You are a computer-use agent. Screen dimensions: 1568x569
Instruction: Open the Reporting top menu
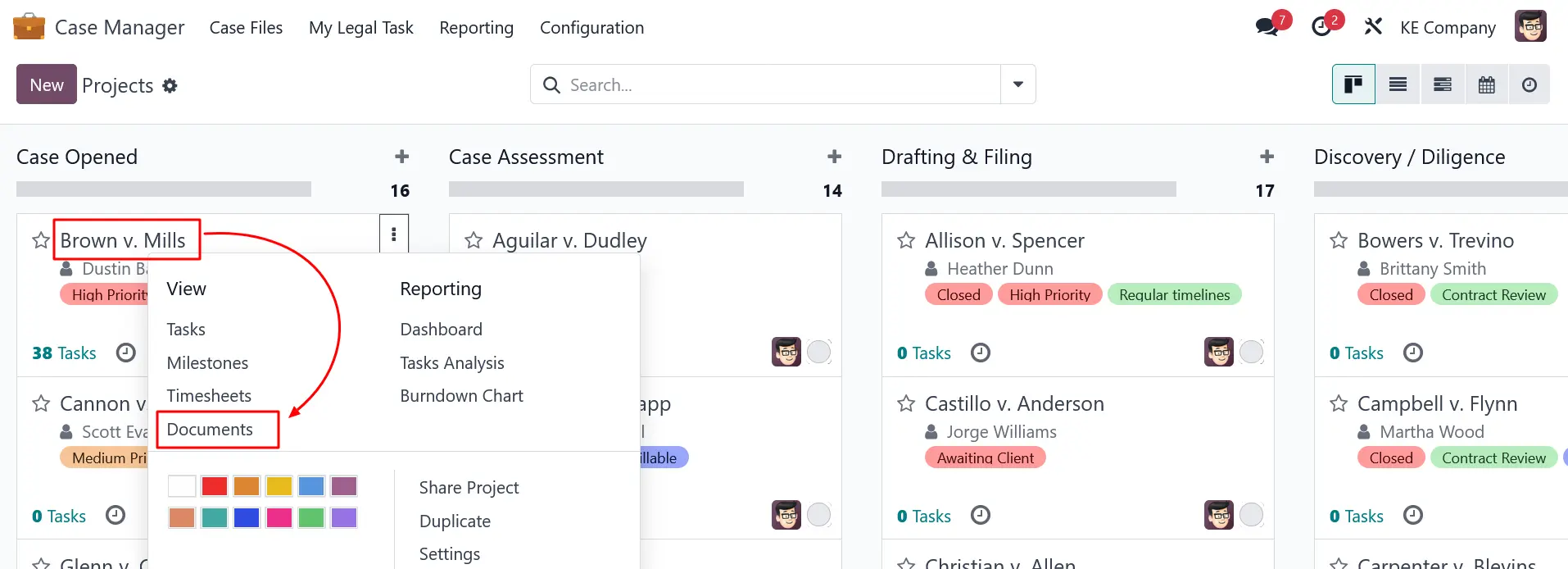pos(476,28)
